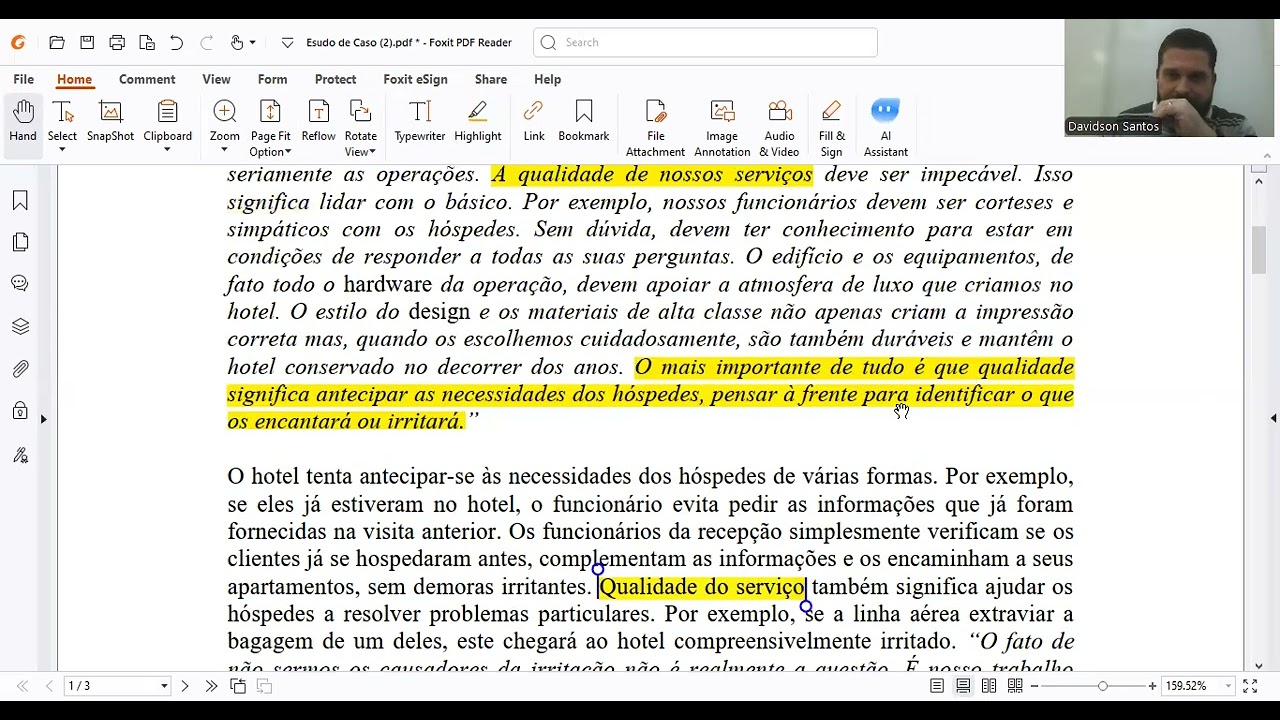
Task: Open the Image Annotation tool
Action: pyautogui.click(x=722, y=128)
